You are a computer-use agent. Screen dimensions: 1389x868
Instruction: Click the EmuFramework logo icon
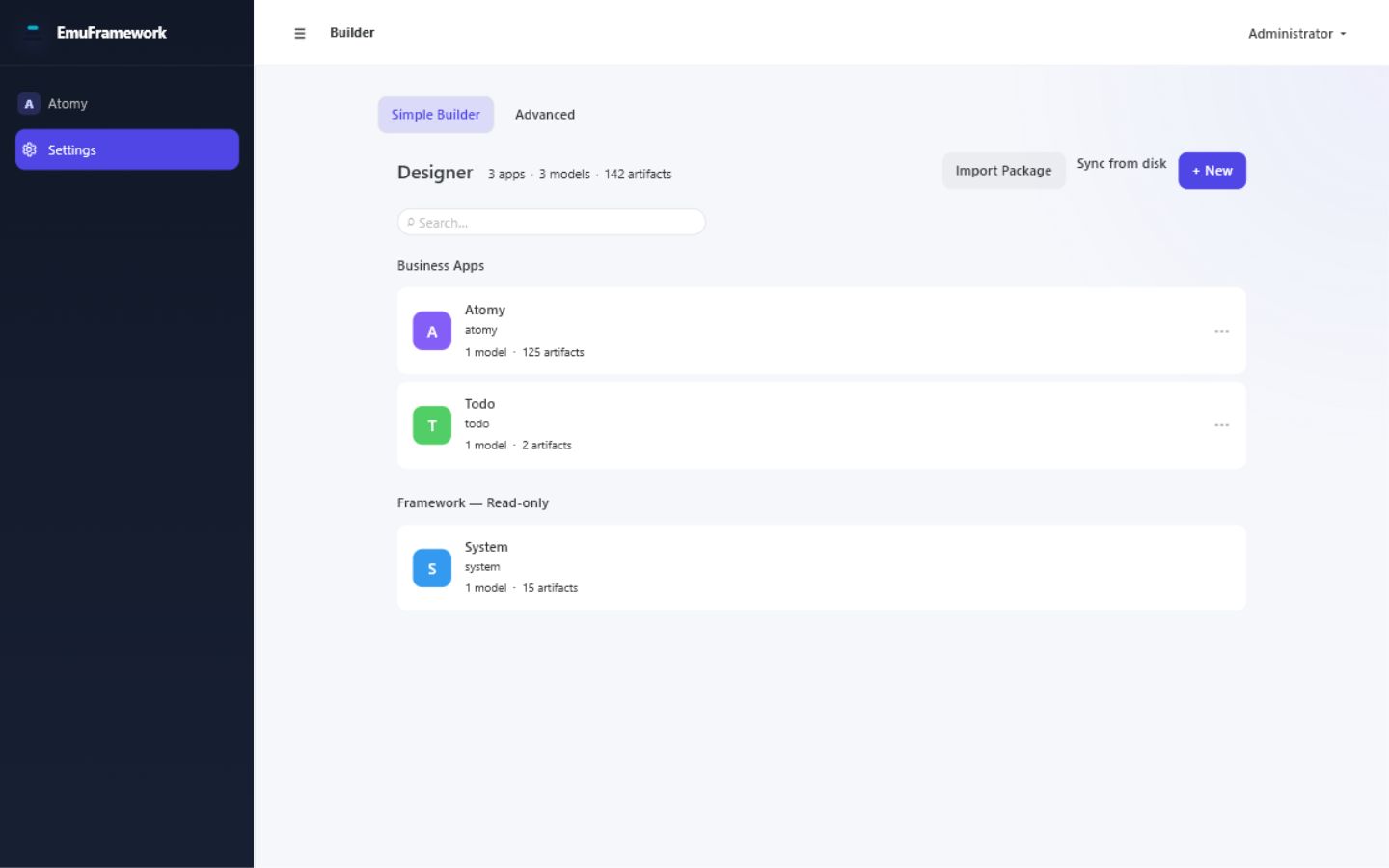click(x=33, y=32)
